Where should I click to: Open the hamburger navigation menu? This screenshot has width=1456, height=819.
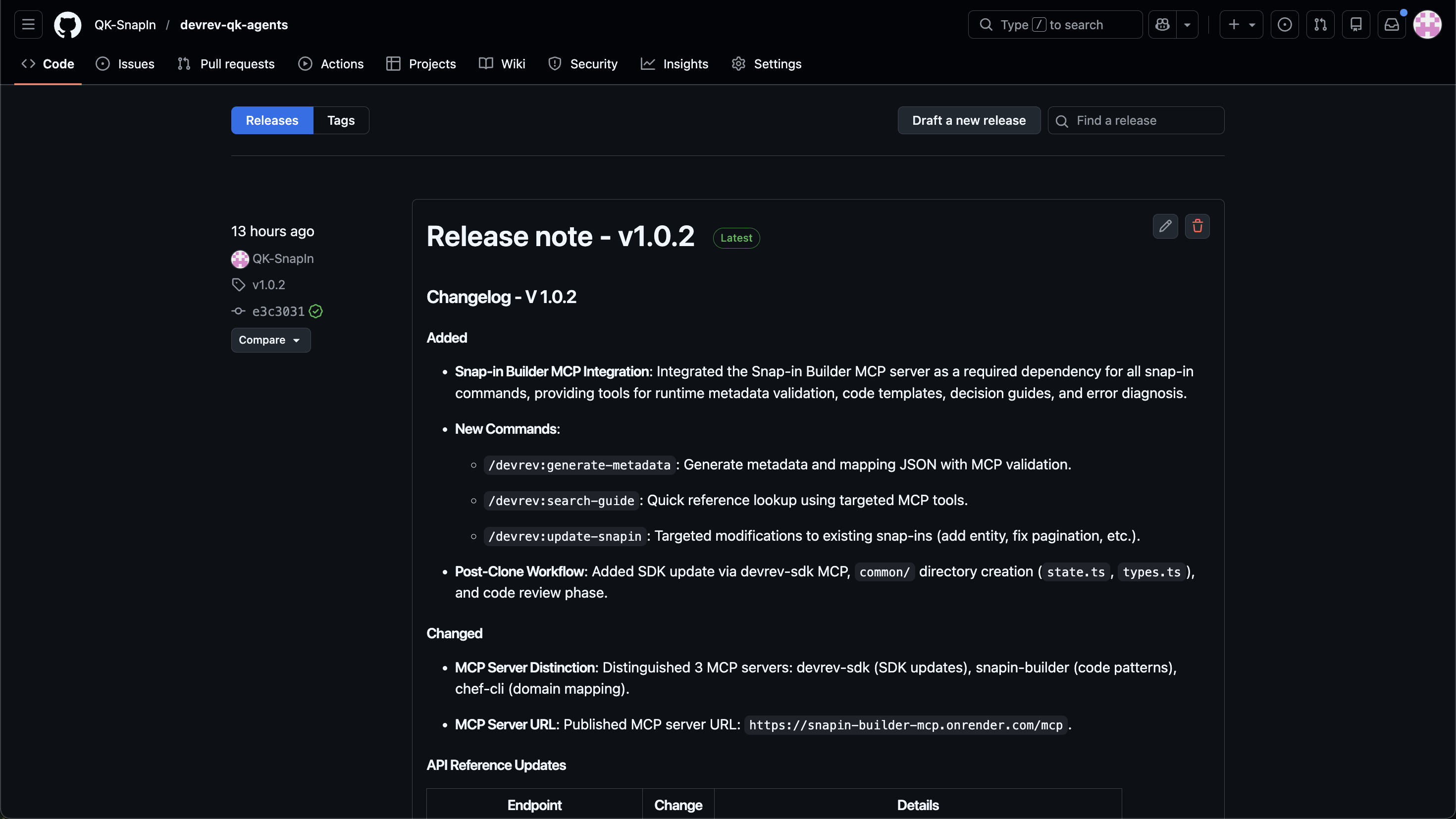pos(28,25)
